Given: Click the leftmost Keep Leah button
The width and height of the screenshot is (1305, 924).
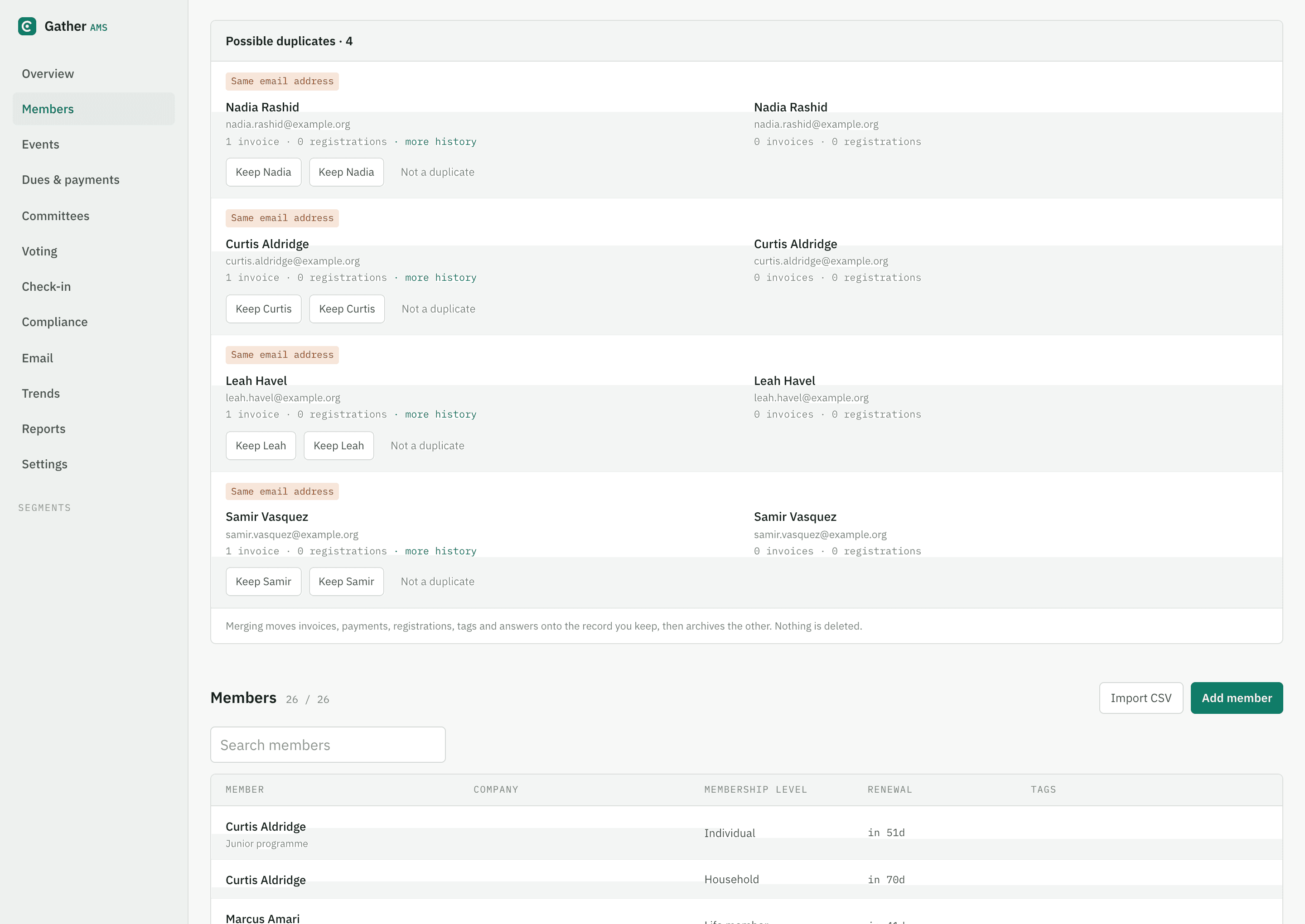Looking at the screenshot, I should (x=261, y=446).
